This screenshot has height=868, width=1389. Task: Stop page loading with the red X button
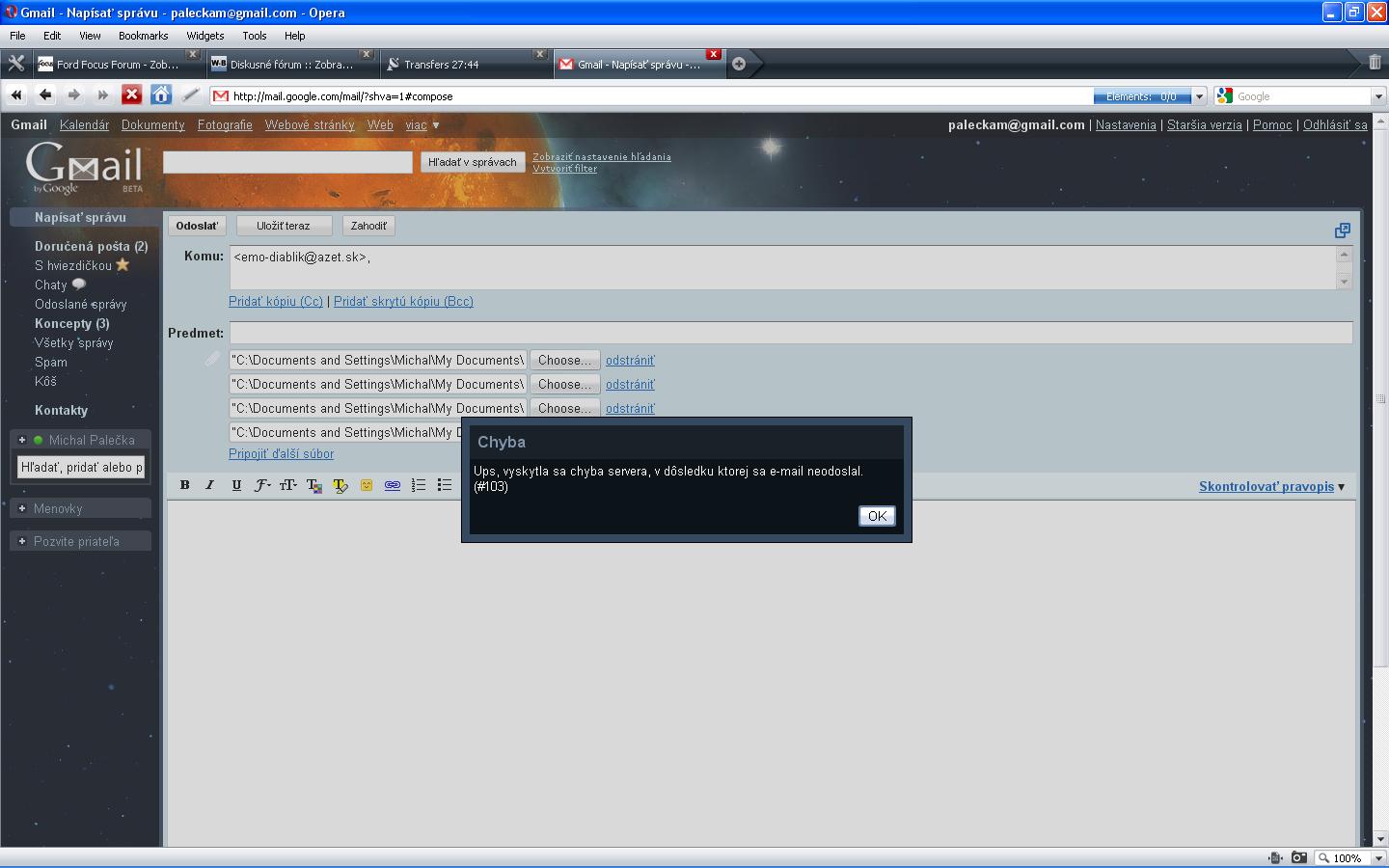(132, 95)
